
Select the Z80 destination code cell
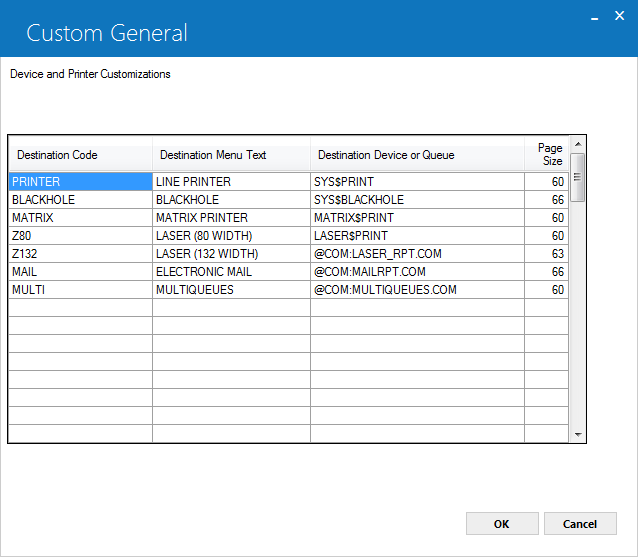point(81,236)
